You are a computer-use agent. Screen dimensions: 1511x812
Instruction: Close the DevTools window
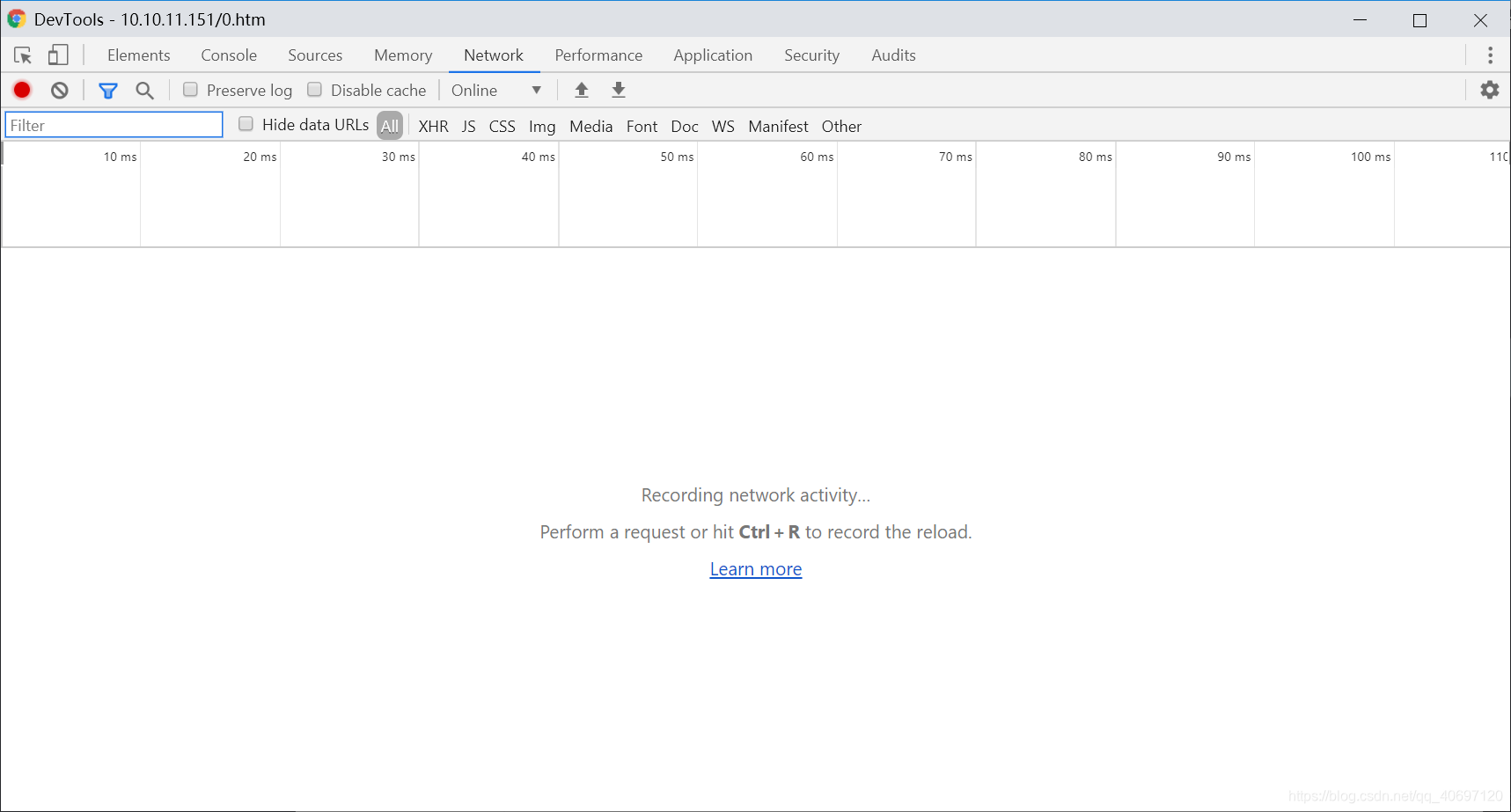1480,19
